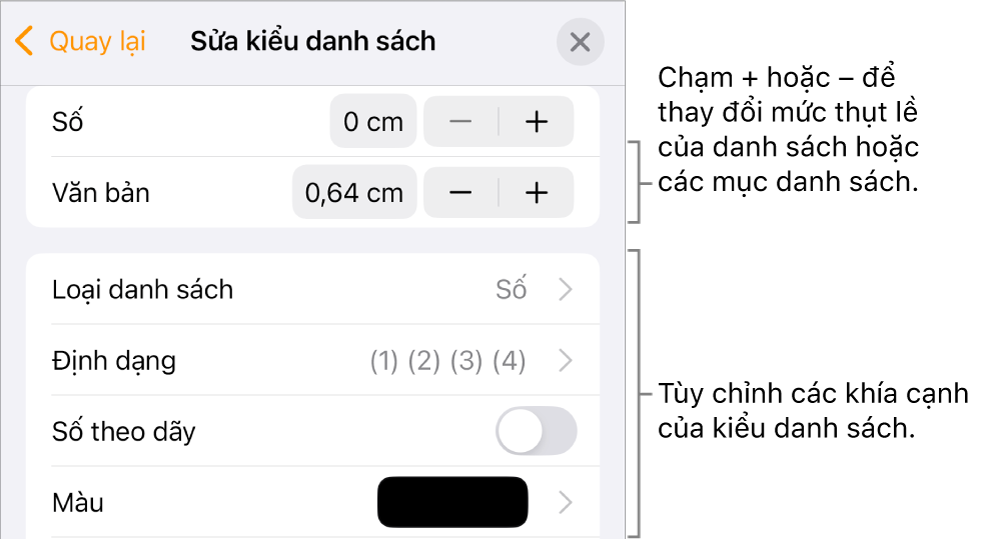Expand the Loại danh sách chevron

[x=565, y=290]
